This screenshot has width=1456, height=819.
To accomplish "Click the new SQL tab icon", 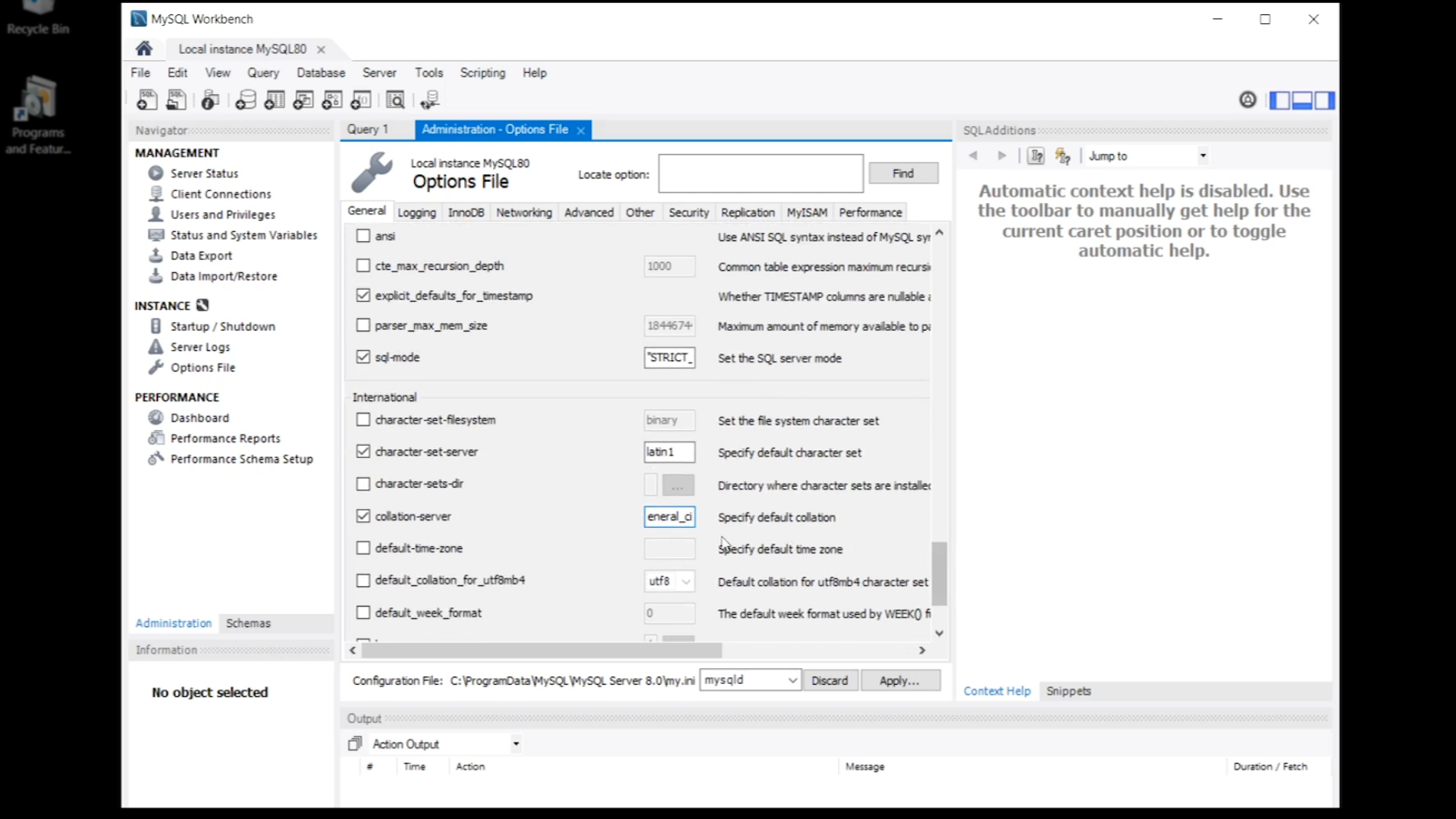I will [x=146, y=100].
